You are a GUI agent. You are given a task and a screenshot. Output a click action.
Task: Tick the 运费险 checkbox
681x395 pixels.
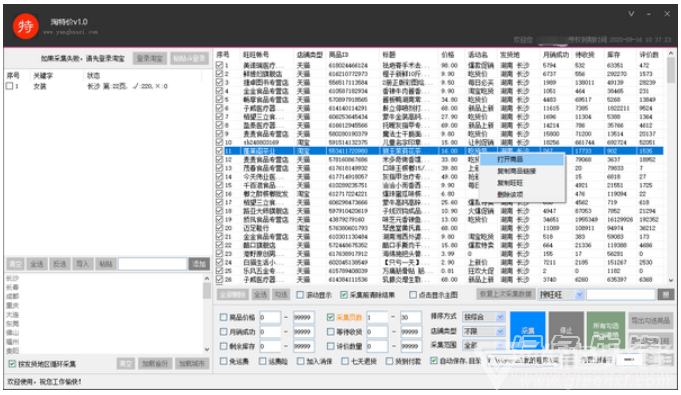pos(262,361)
